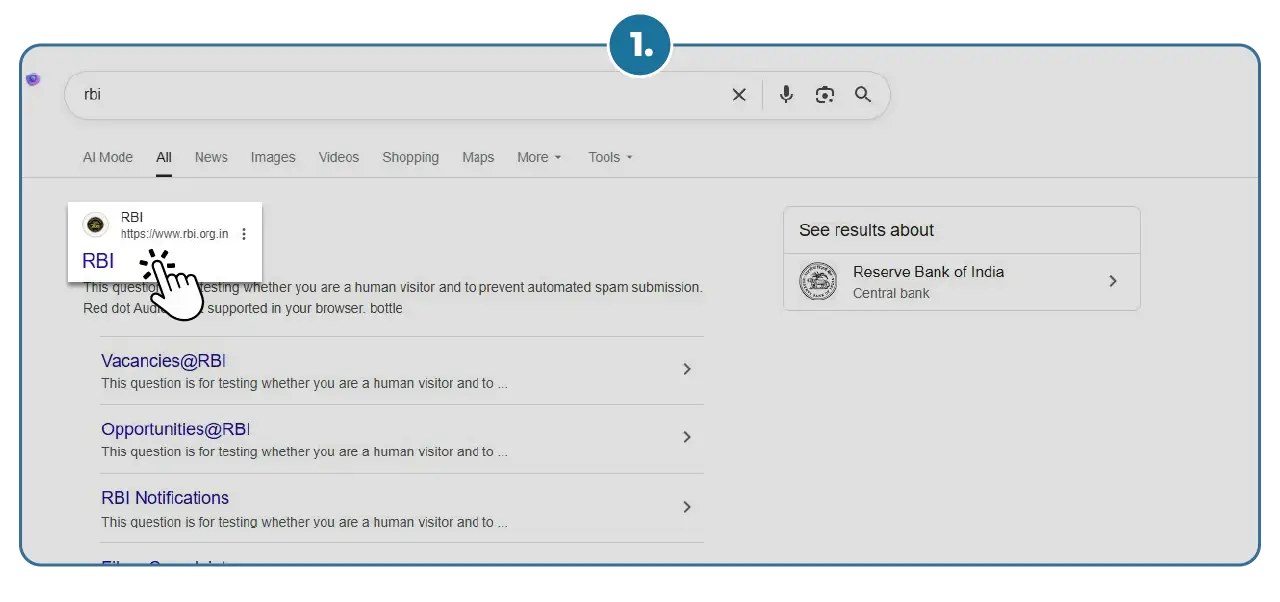Click the 'Central bank' subtitle text
1280x602 pixels.
(891, 293)
